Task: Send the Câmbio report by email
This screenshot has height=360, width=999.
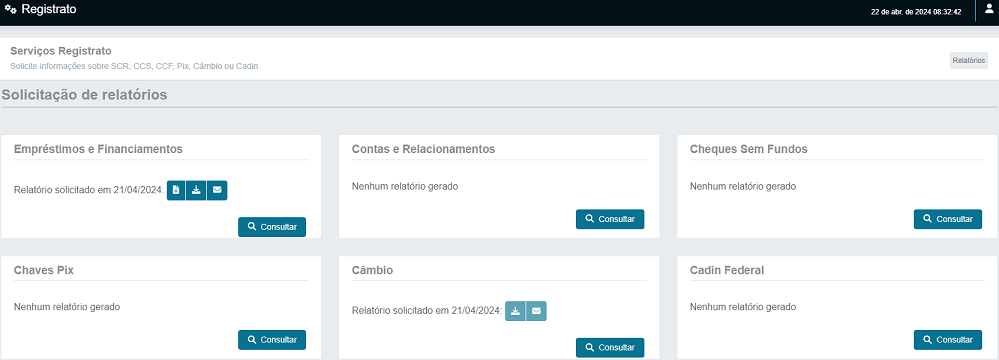Action: tap(536, 311)
